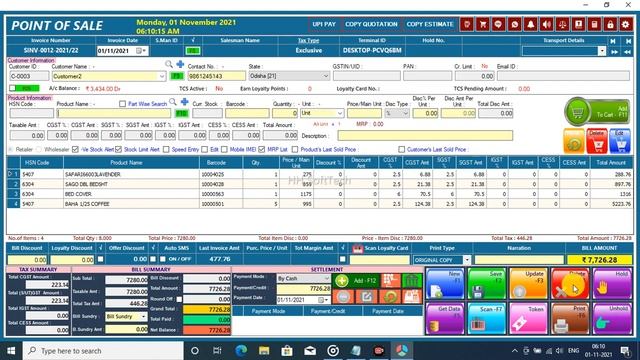The width and height of the screenshot is (640, 360).
Task: Toggle the Round Off checkbox
Action: [179, 299]
